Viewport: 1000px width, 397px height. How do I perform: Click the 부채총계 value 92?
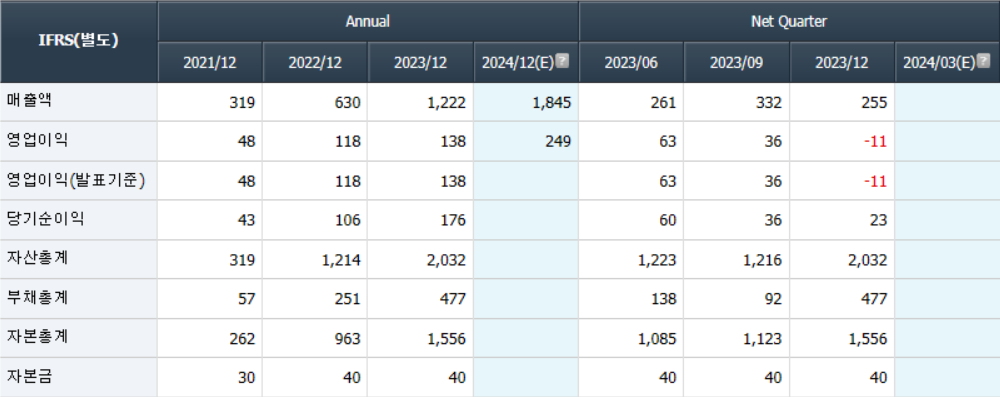click(774, 299)
